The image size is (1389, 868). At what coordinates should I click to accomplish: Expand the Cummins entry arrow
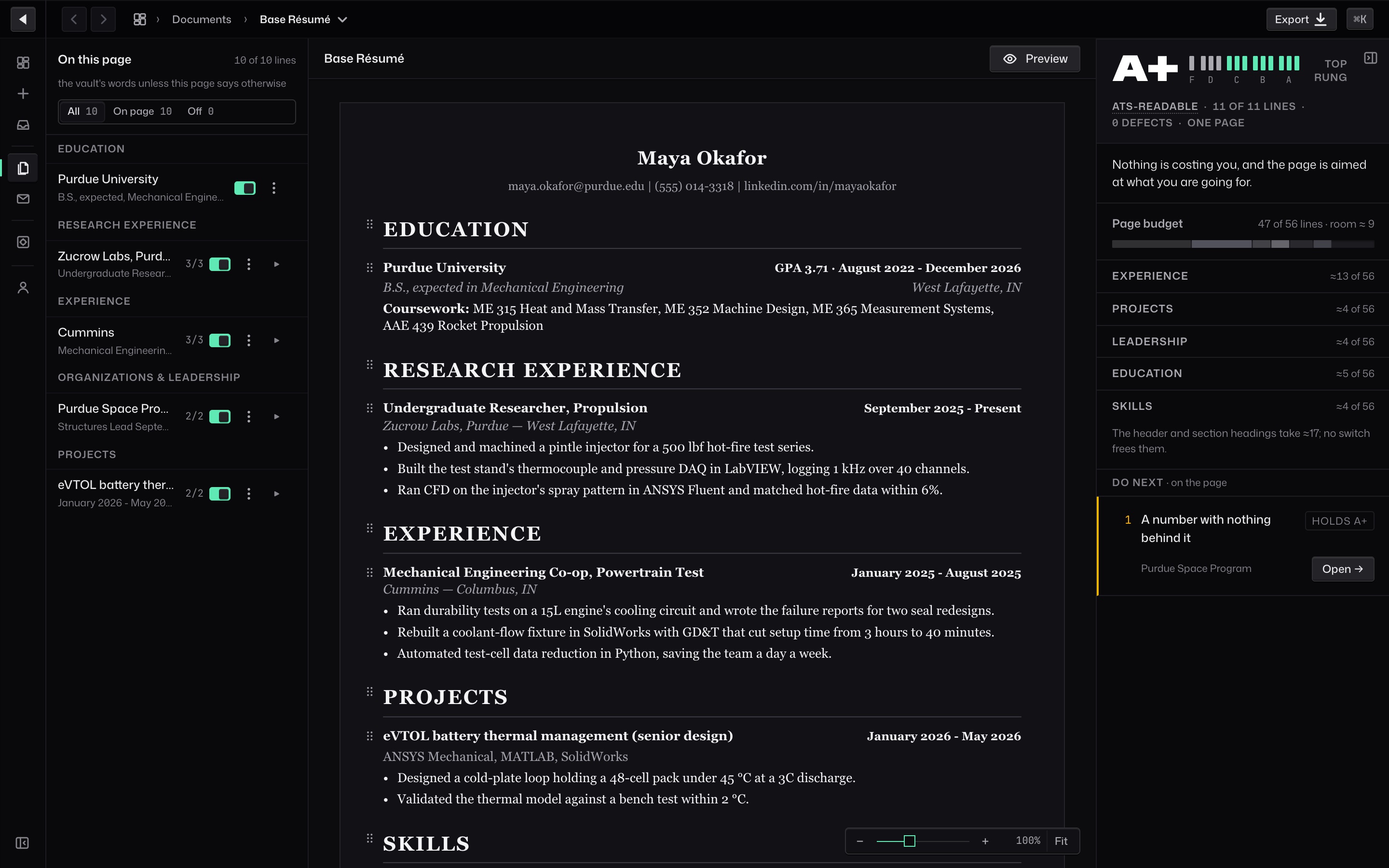coord(277,340)
